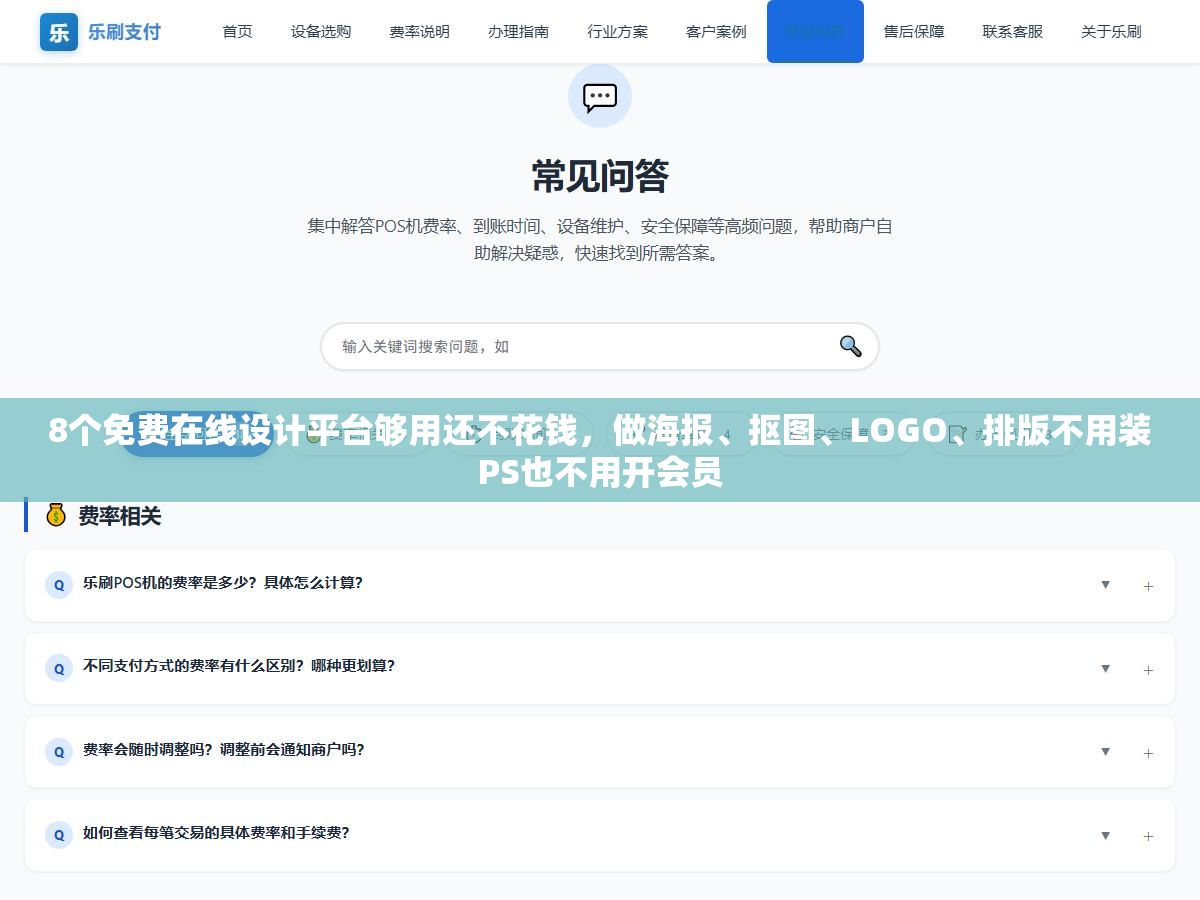Focus the 输入关键词搜索问题 search field

(600, 346)
